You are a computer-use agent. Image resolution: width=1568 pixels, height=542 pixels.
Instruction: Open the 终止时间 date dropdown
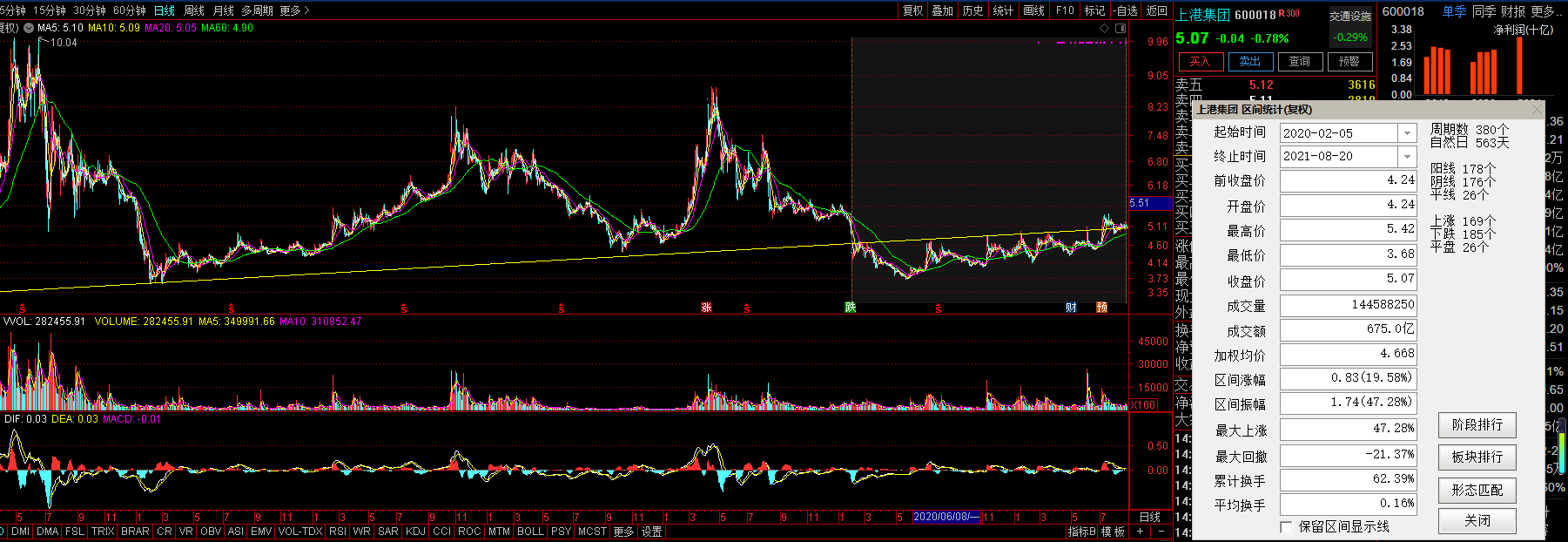tap(1407, 157)
